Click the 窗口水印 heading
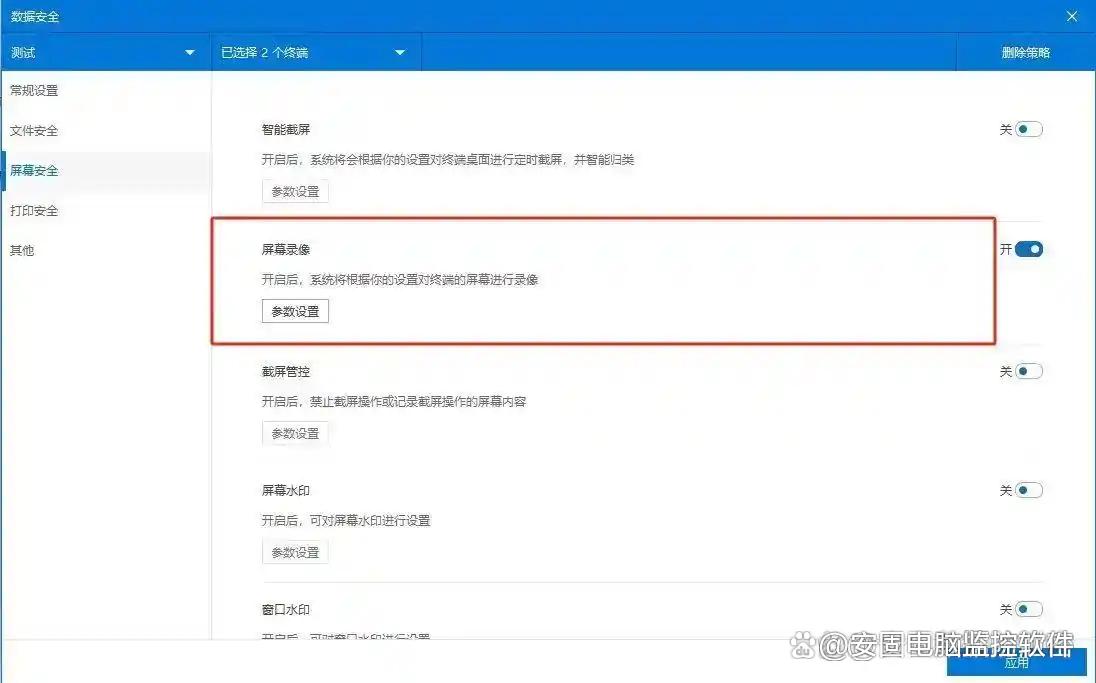 [x=286, y=610]
